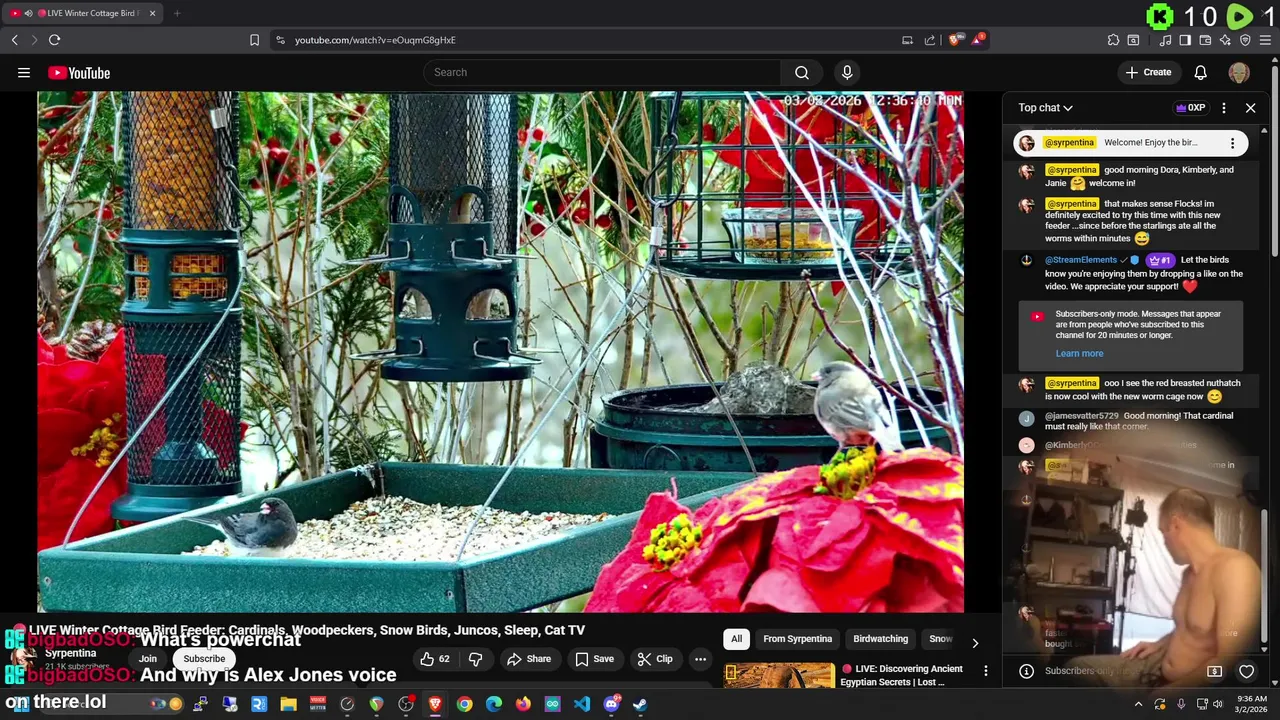
Task: Share this page from the address bar
Action: coord(930,40)
